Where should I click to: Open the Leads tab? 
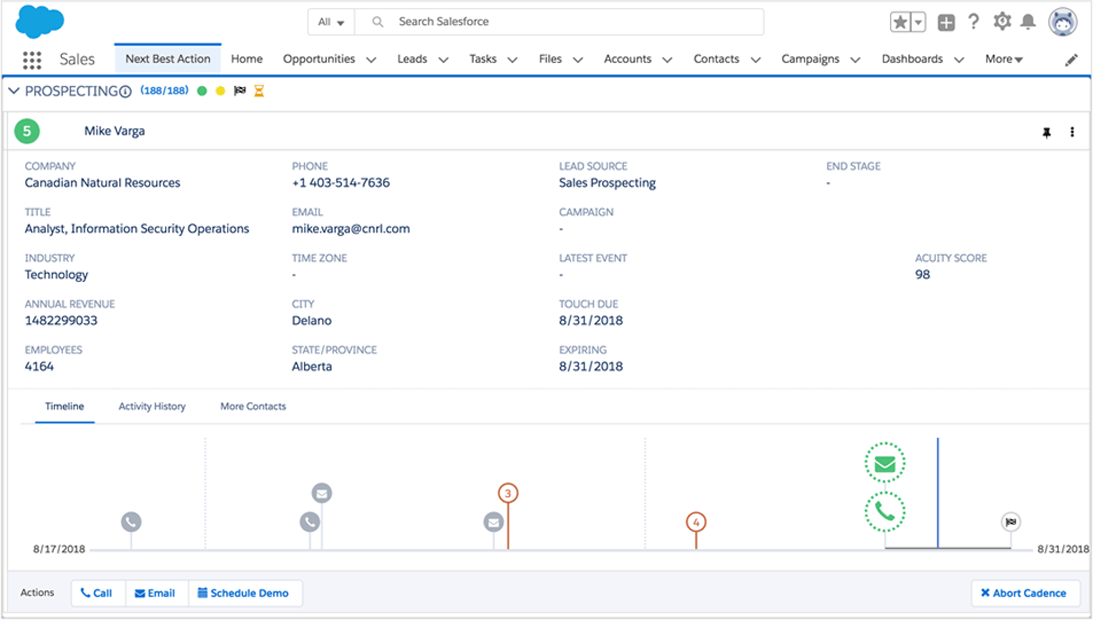coord(412,59)
